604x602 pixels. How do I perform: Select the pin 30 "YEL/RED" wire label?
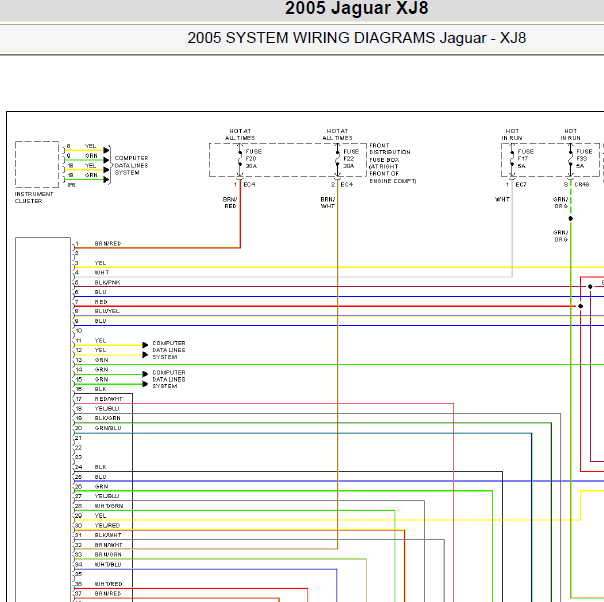[107, 526]
